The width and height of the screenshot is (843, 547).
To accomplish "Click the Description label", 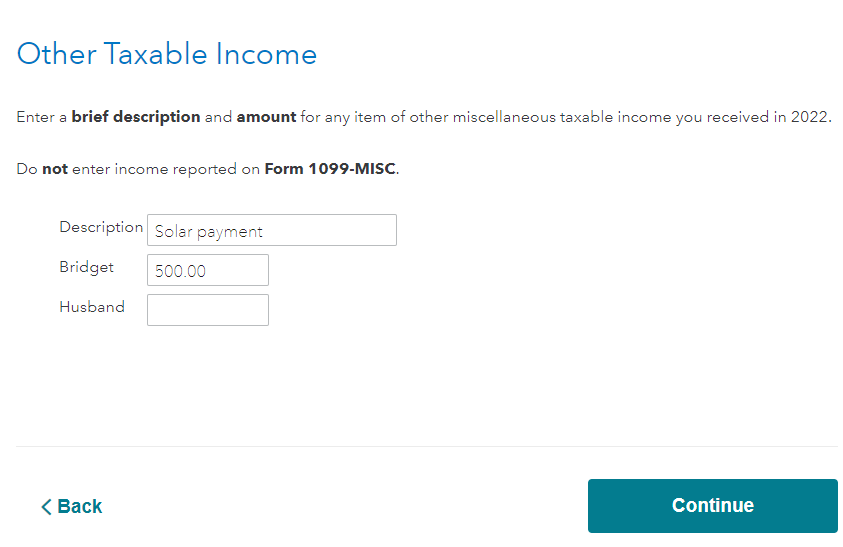I will pos(101,227).
